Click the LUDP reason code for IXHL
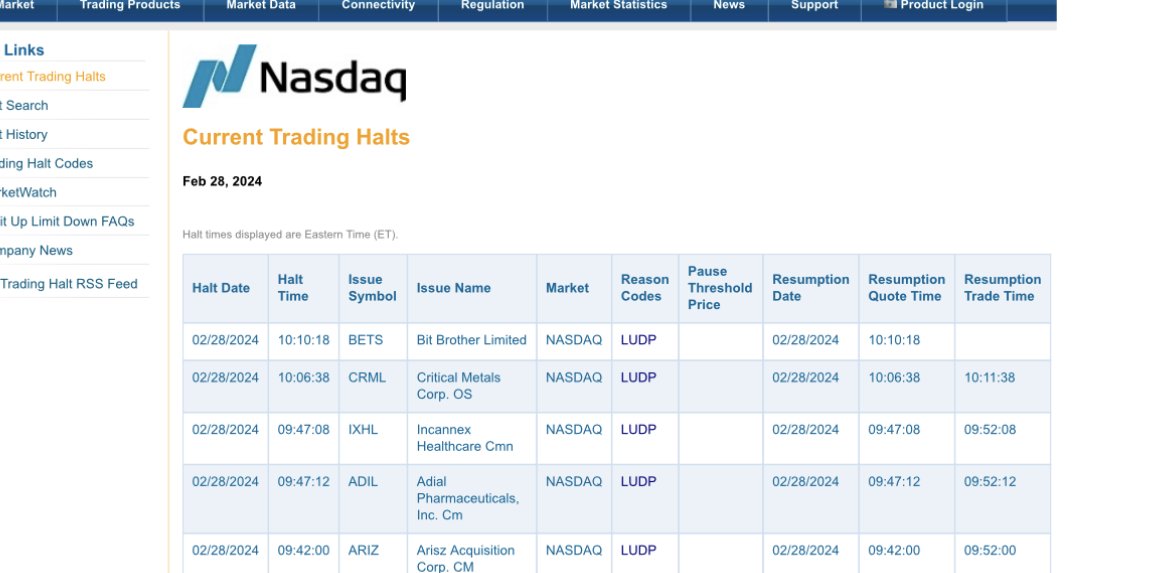The height and width of the screenshot is (573, 1170). click(639, 430)
